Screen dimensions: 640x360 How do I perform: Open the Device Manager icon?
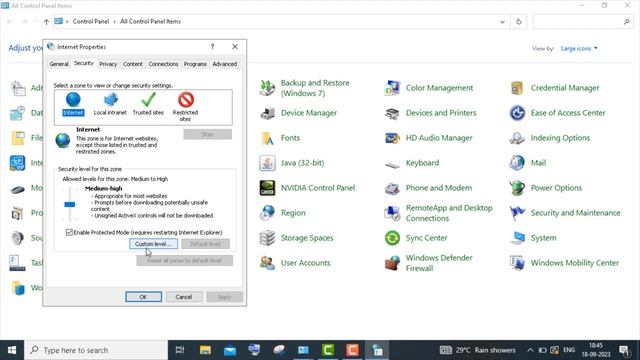[267, 113]
